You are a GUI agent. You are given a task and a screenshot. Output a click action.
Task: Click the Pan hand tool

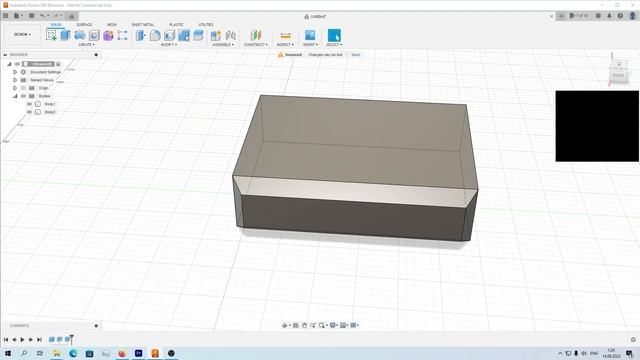click(304, 325)
